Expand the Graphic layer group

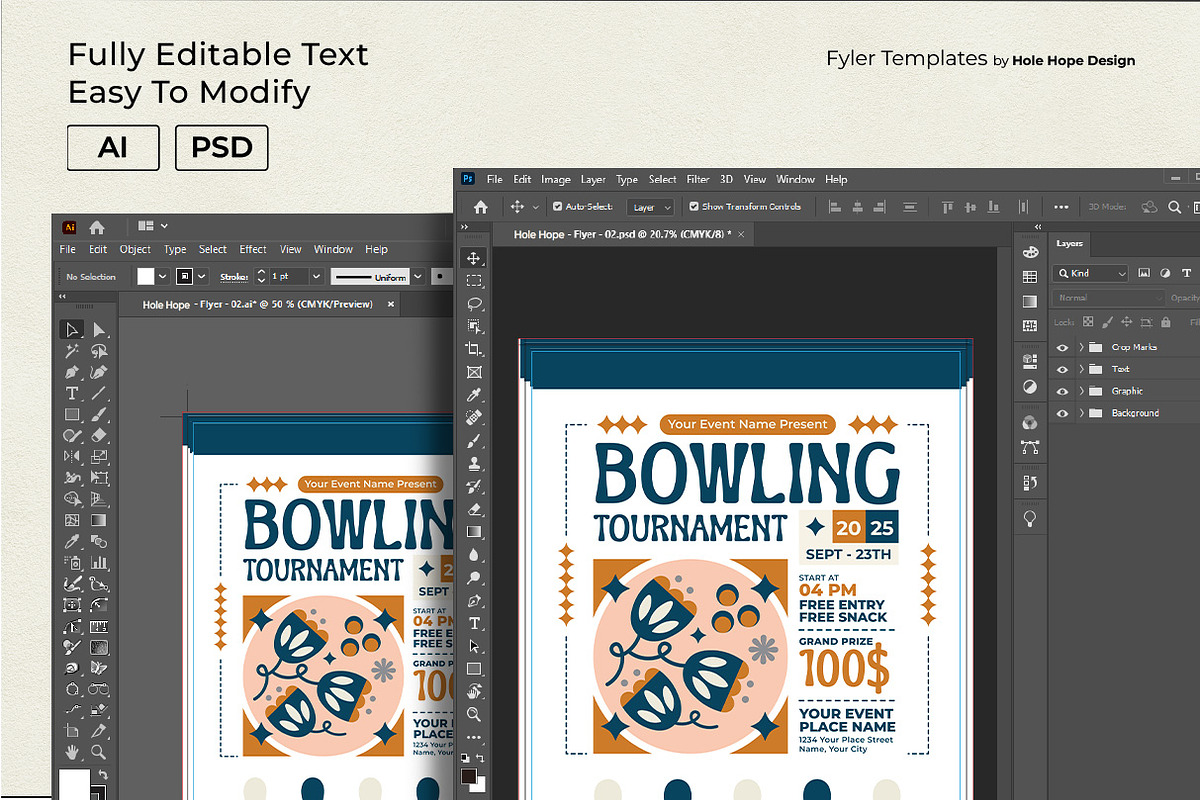point(1081,391)
